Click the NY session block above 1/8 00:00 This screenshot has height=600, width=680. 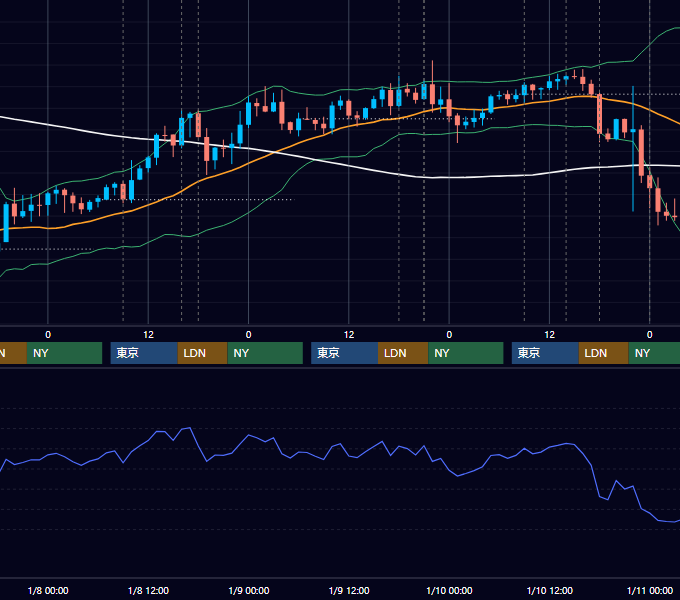64,353
